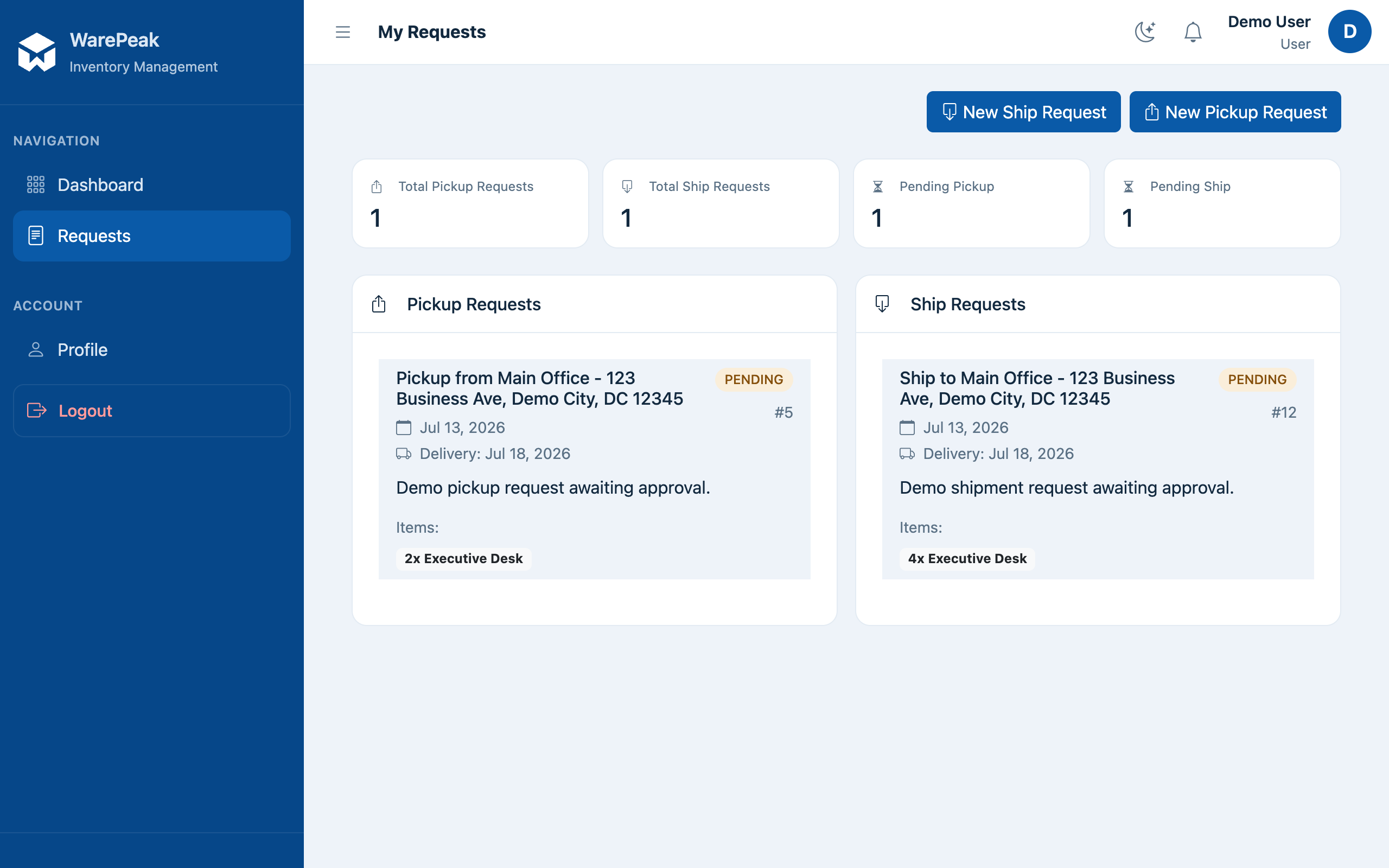Image resolution: width=1389 pixels, height=868 pixels.
Task: Click the WarePeak brand name
Action: pyautogui.click(x=114, y=40)
